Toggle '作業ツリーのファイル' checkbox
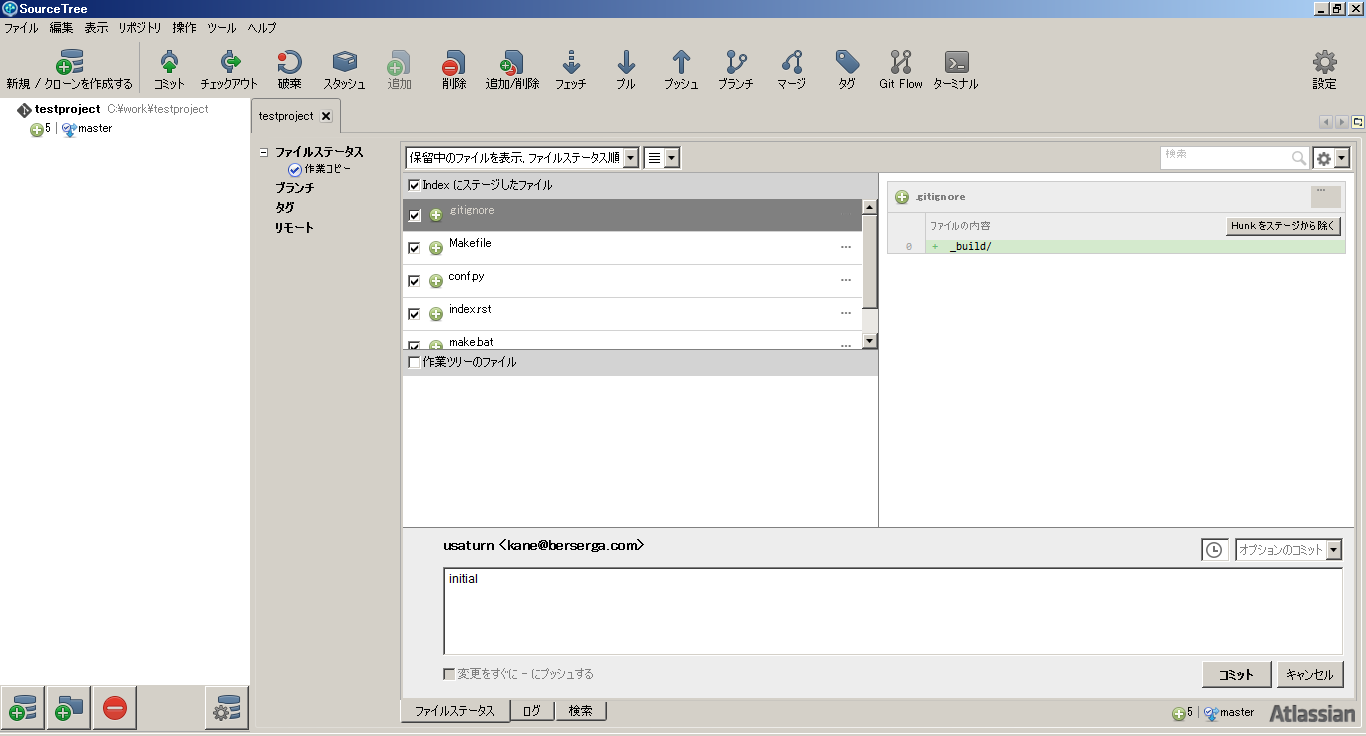The image size is (1366, 736). pyautogui.click(x=414, y=362)
